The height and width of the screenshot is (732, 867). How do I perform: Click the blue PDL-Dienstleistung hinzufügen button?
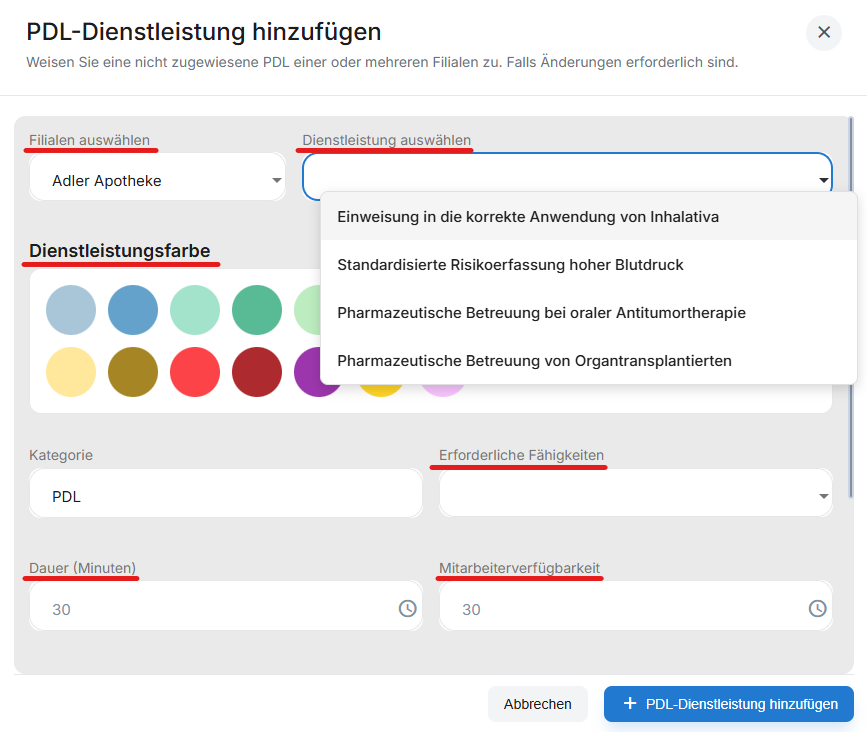729,704
